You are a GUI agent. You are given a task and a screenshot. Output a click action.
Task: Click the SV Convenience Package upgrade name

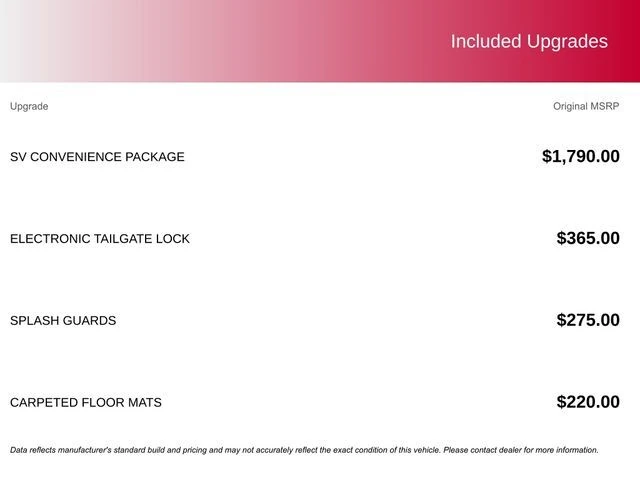97,157
